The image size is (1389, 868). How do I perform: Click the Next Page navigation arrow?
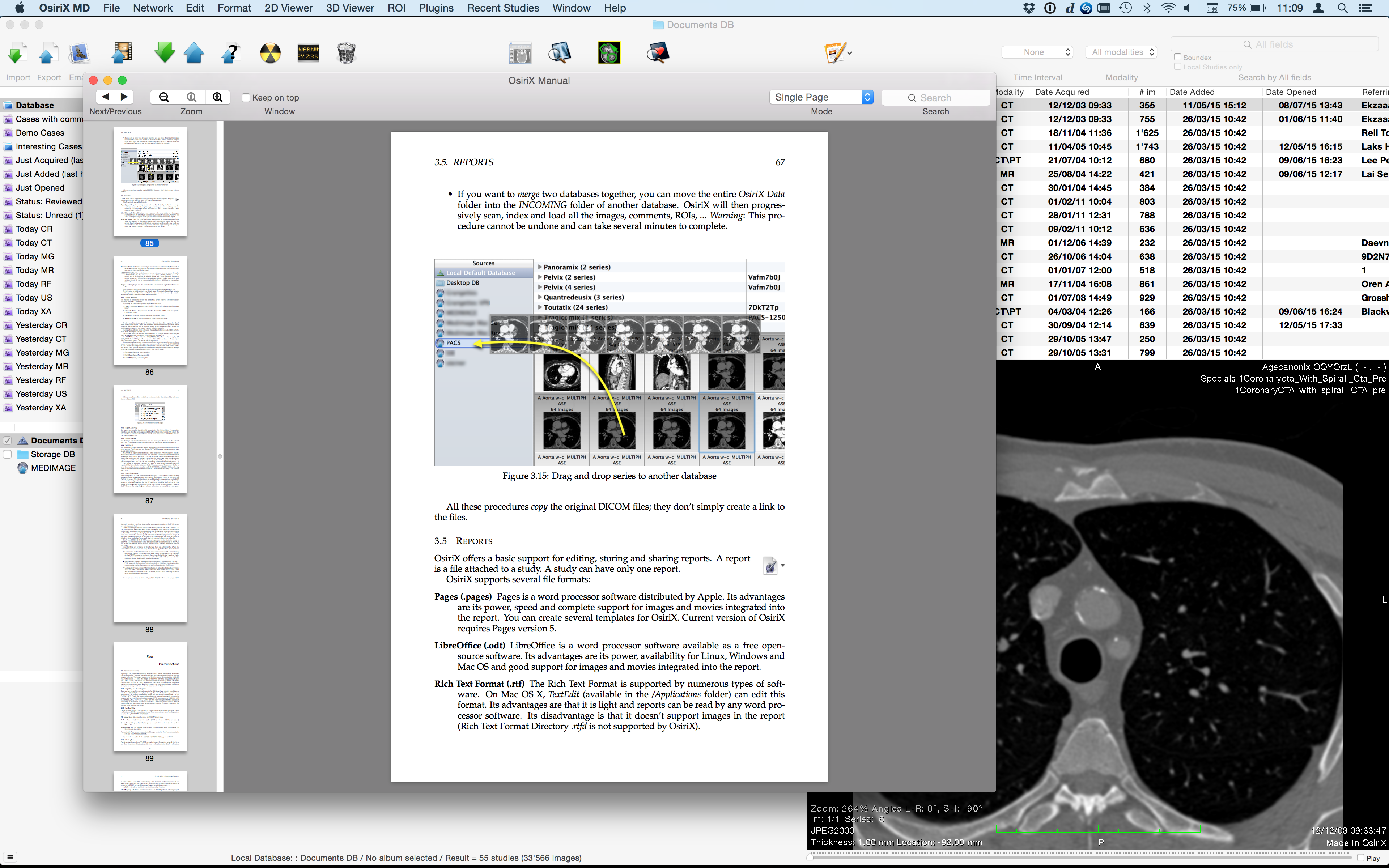click(124, 97)
